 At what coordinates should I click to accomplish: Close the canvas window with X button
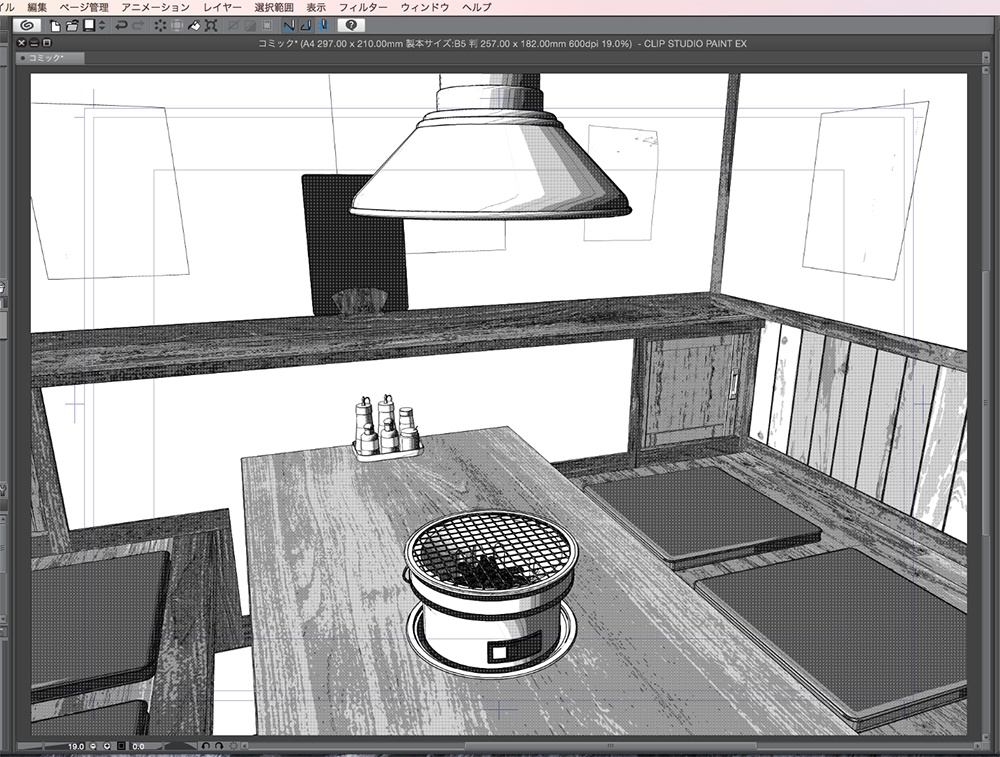(x=21, y=43)
